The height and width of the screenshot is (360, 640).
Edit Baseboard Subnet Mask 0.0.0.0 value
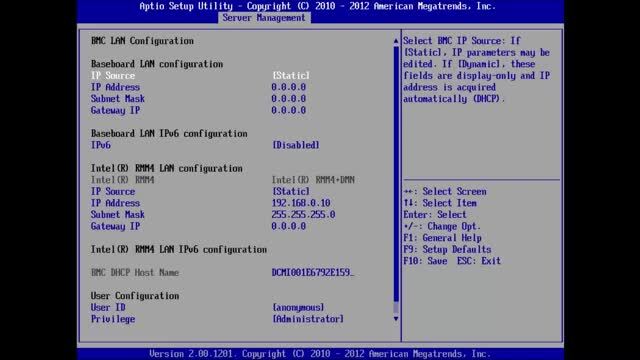coord(289,99)
